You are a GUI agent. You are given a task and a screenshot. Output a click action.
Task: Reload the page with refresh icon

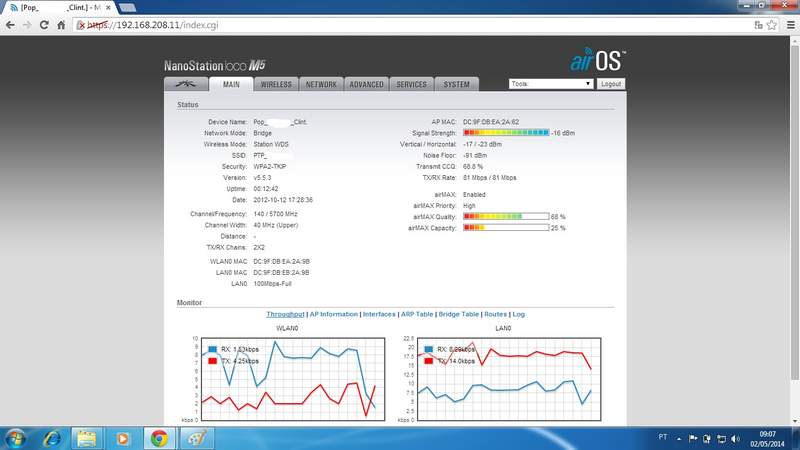click(x=44, y=25)
